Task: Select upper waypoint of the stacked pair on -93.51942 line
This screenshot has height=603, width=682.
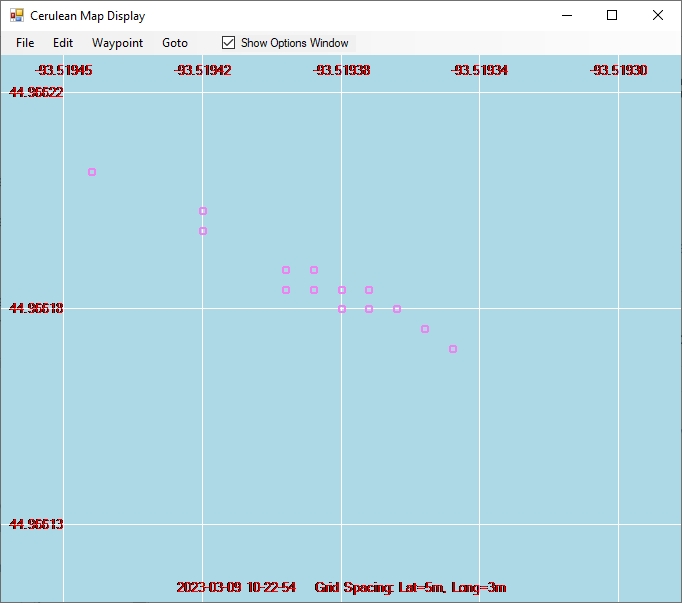Action: click(203, 211)
